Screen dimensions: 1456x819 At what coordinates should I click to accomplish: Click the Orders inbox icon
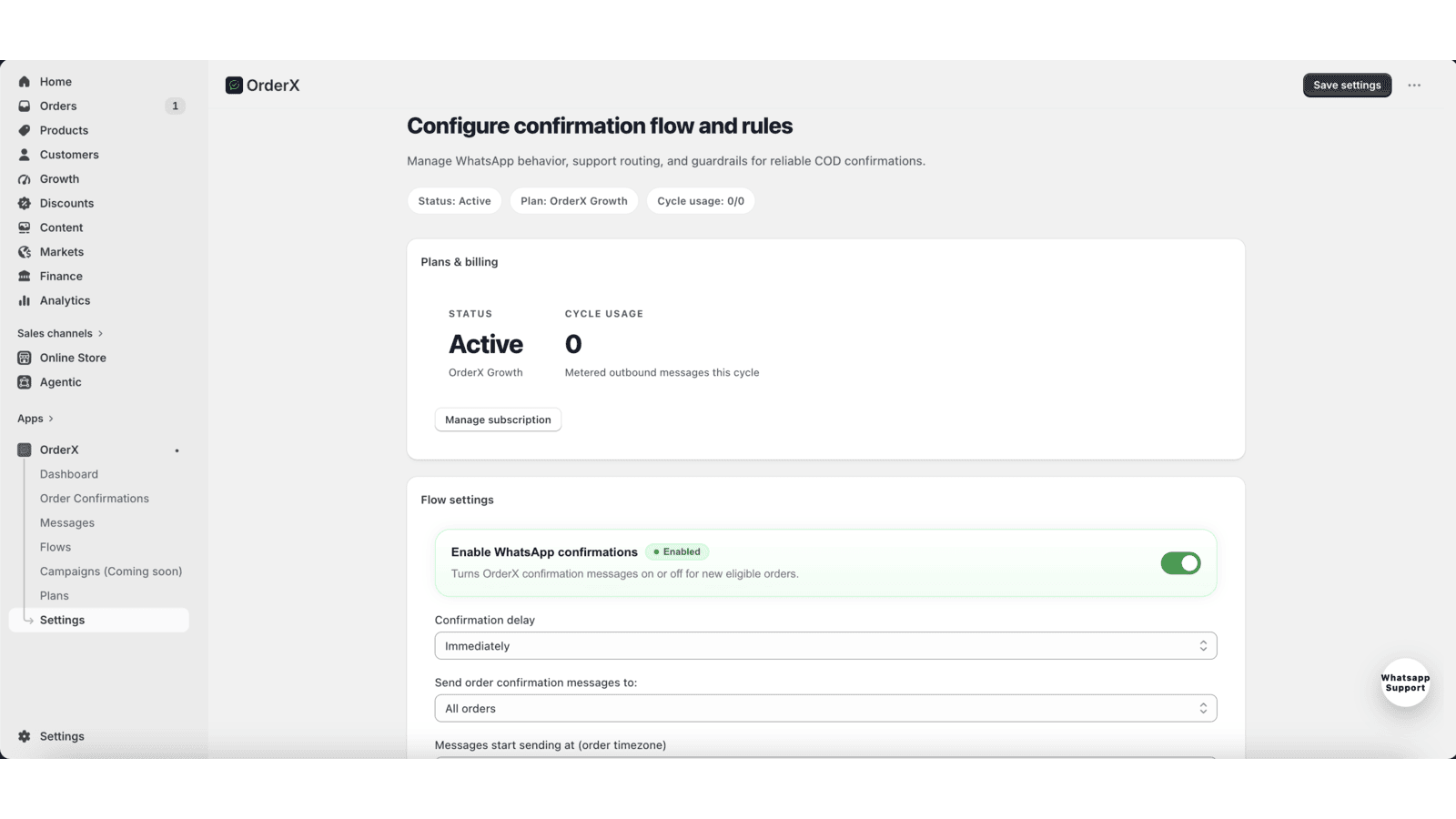click(25, 106)
